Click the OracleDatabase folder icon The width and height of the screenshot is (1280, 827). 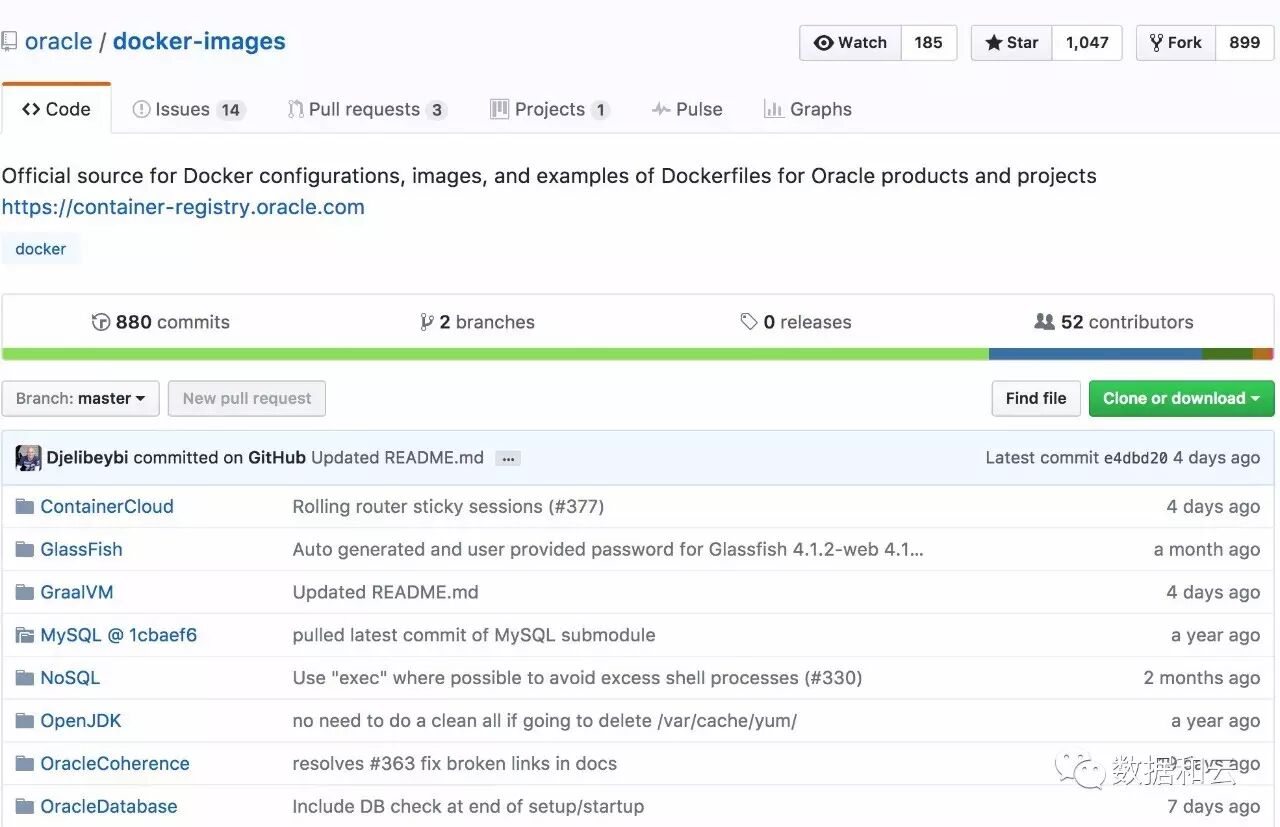click(x=25, y=806)
